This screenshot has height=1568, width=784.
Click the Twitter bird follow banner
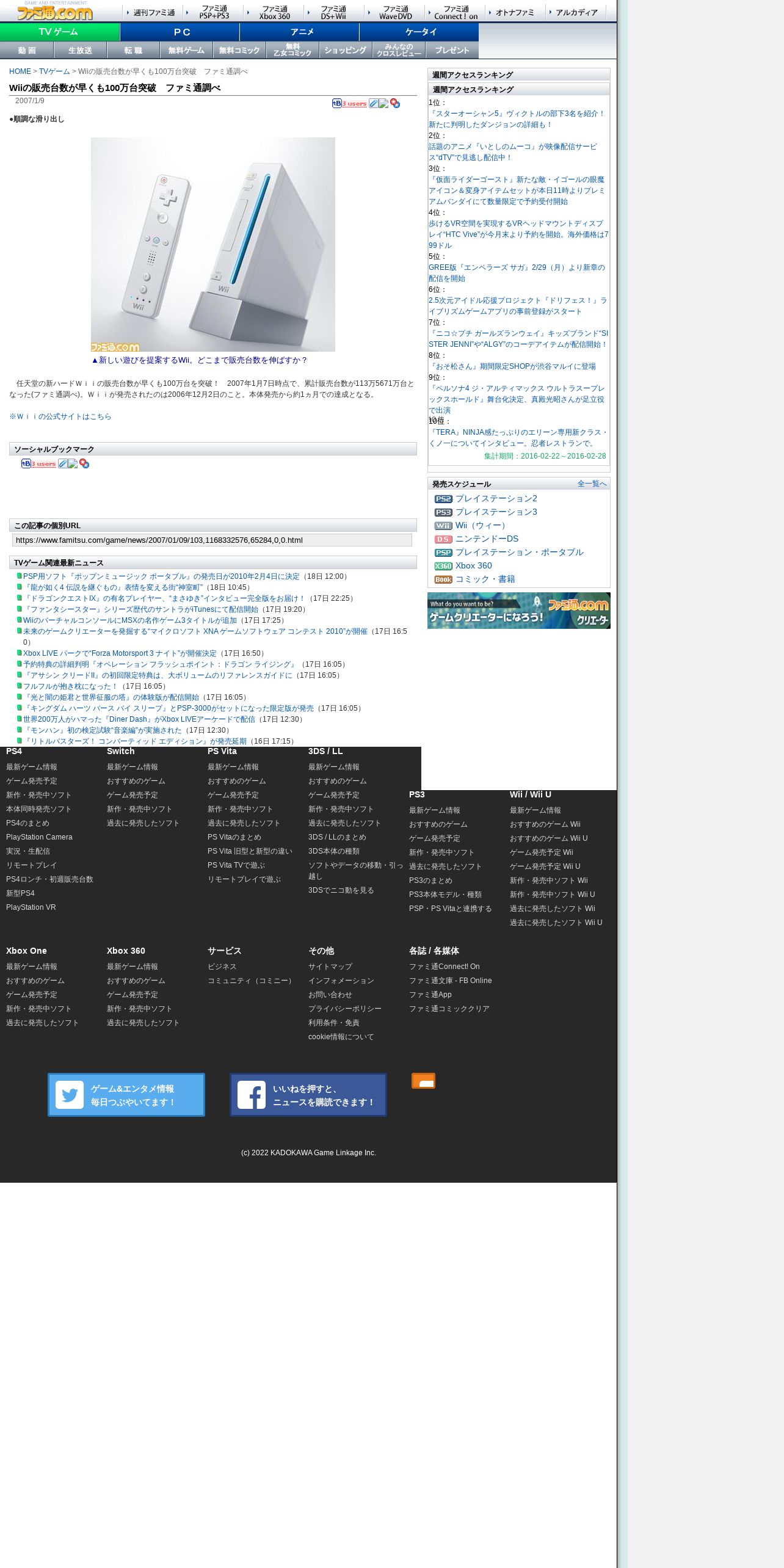126,1095
